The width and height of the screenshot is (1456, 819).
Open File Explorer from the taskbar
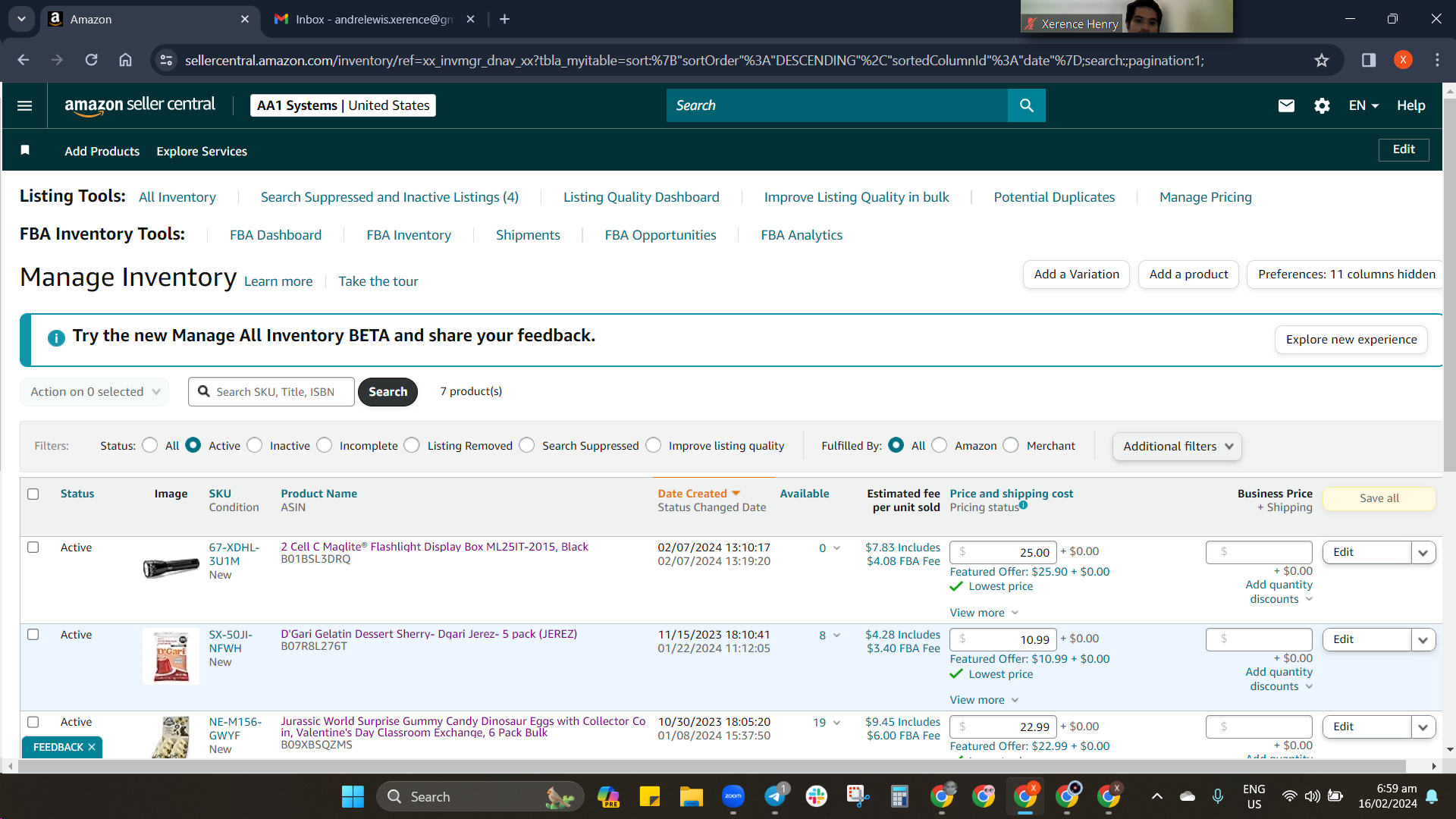point(692,796)
